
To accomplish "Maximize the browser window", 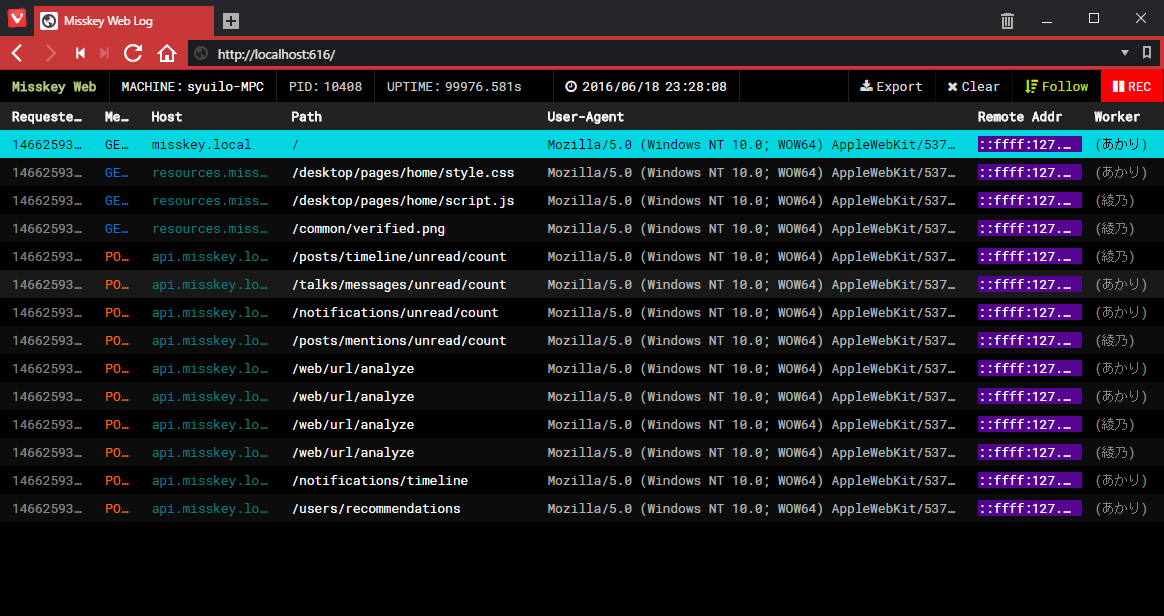I will point(1093,19).
